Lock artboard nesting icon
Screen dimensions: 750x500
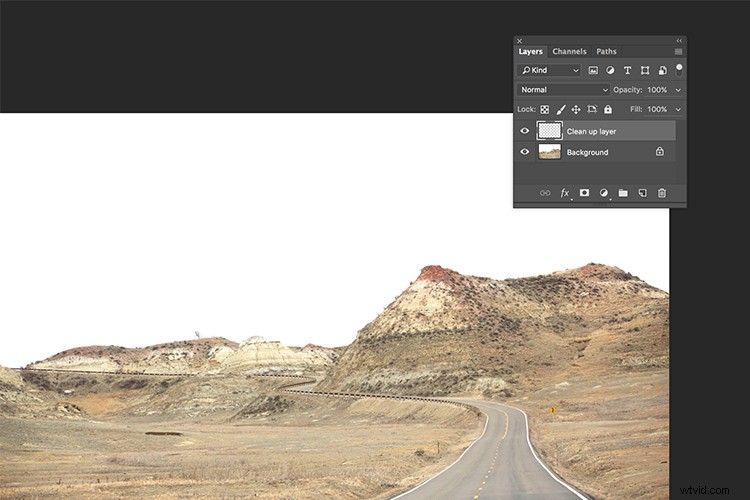click(x=592, y=109)
